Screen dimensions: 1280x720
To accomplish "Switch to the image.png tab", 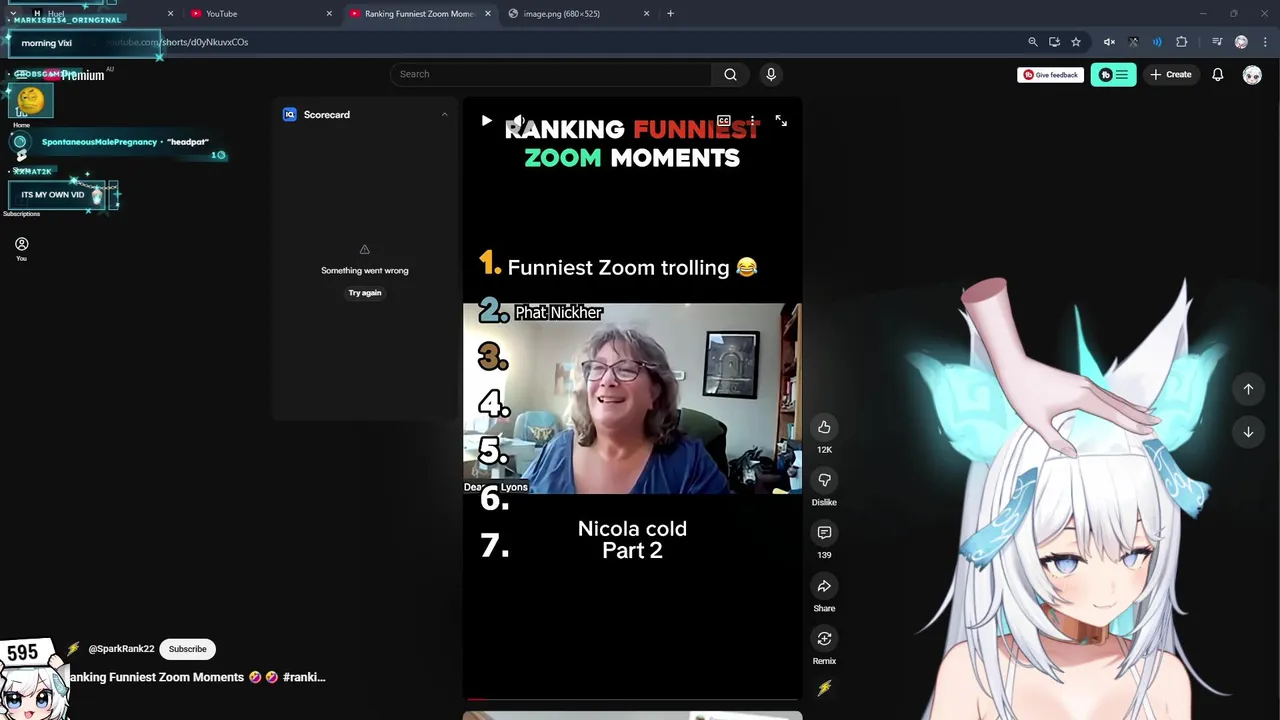I will (578, 13).
